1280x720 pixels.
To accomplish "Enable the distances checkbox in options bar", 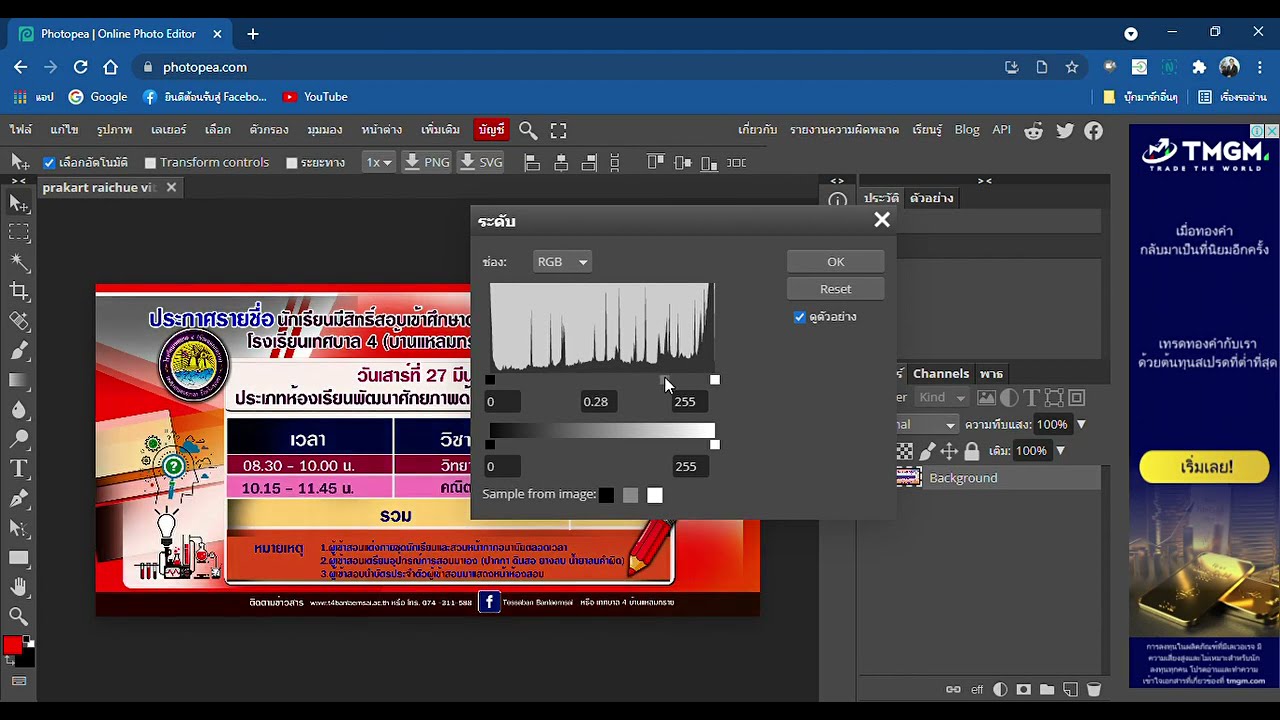I will point(292,162).
